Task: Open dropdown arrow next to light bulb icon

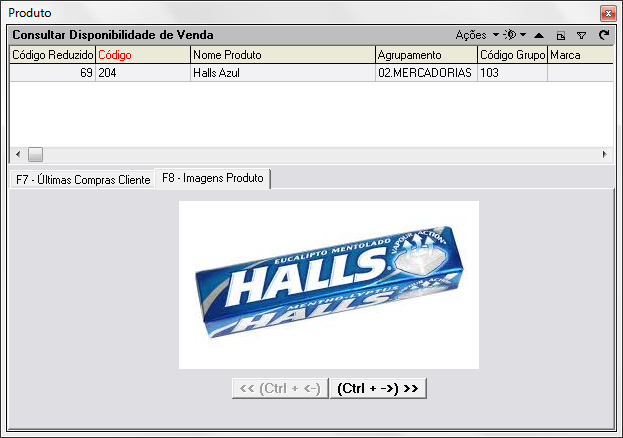Action: pyautogui.click(x=523, y=35)
